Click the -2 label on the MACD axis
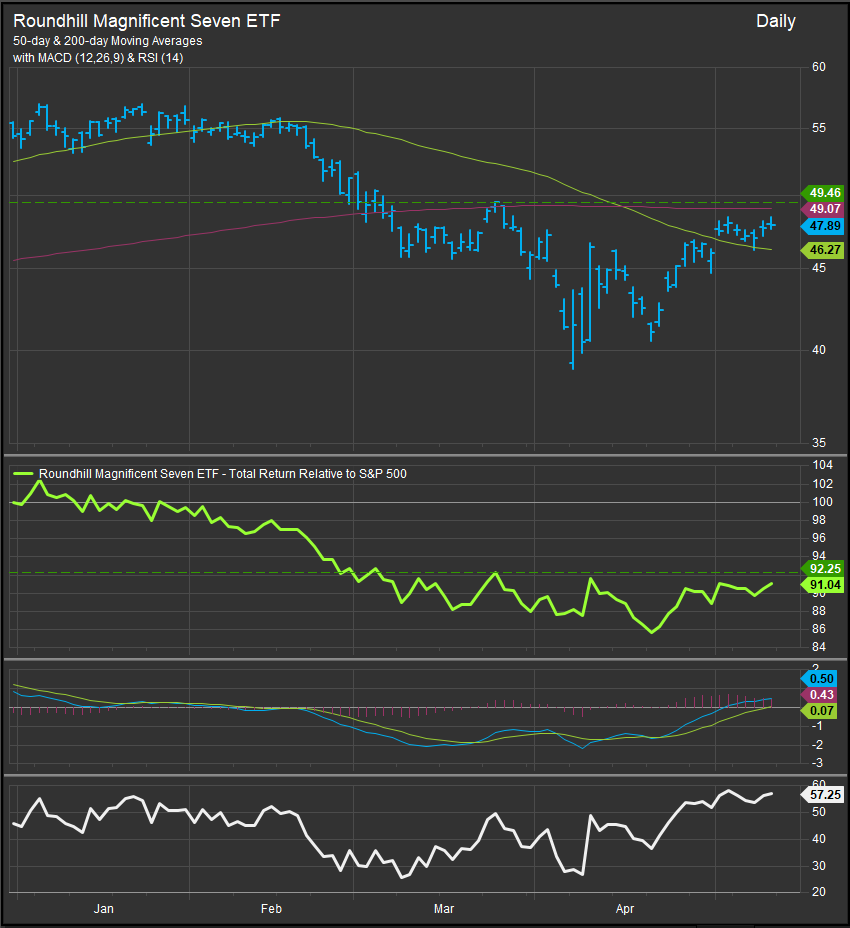 [817, 745]
